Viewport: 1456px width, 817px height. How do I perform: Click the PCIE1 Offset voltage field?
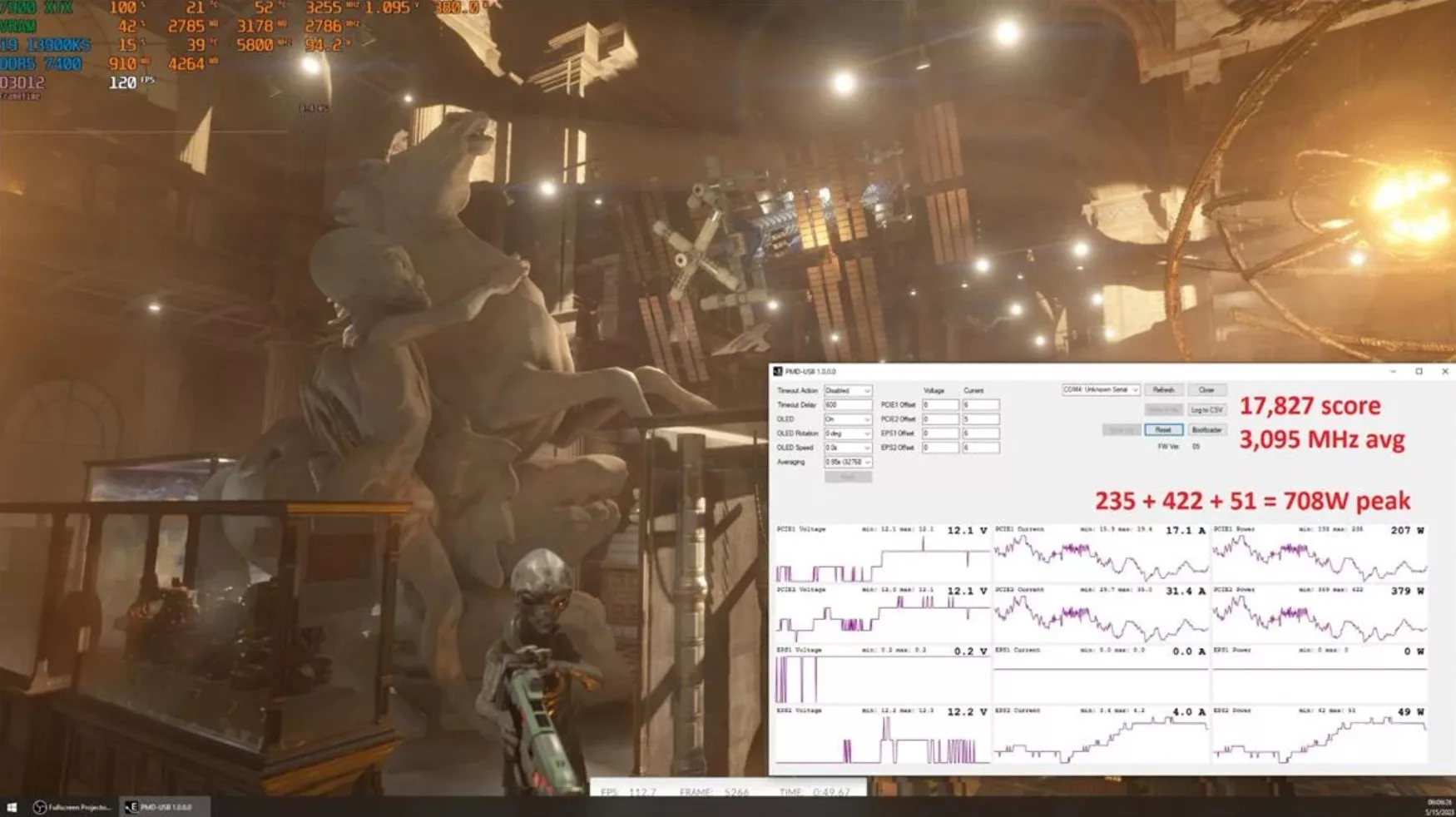coord(940,405)
